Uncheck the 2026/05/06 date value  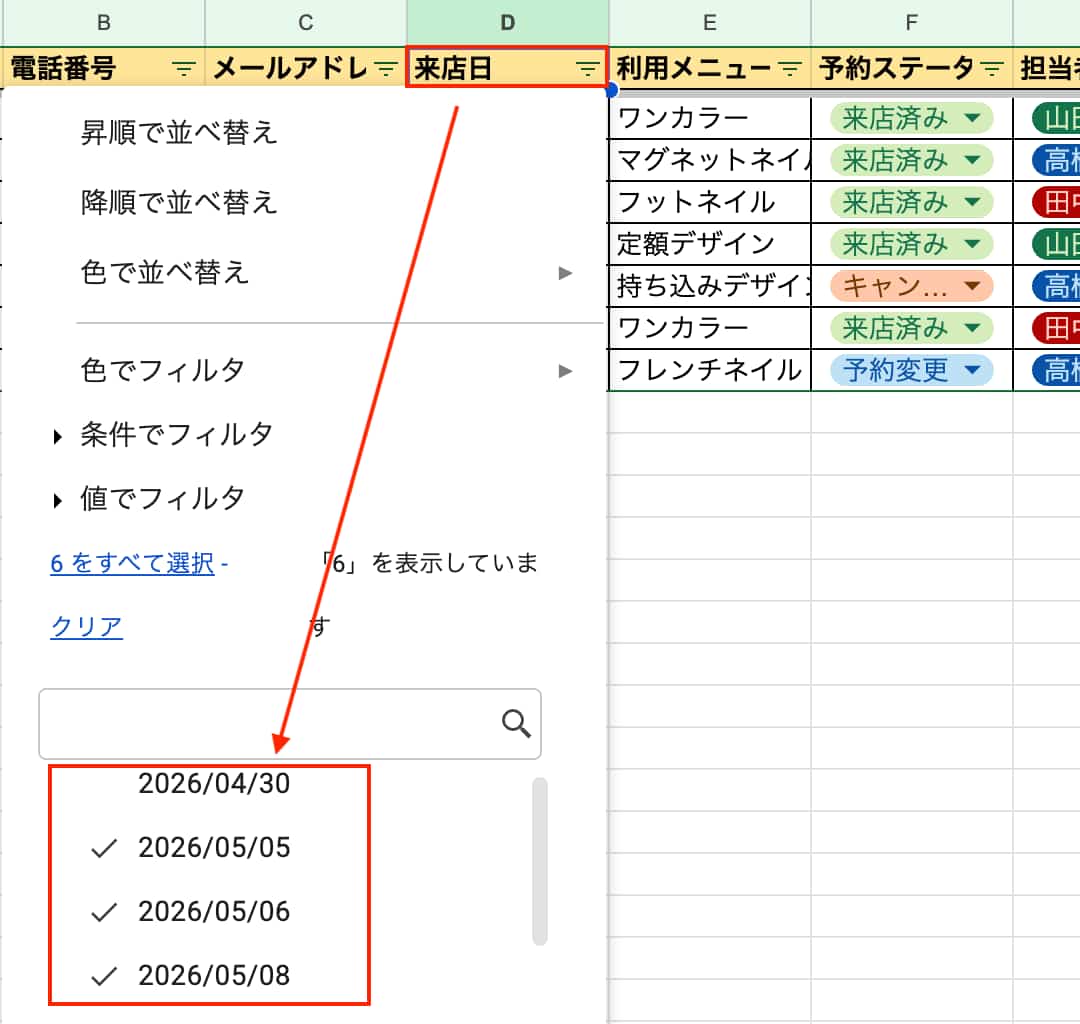point(191,912)
